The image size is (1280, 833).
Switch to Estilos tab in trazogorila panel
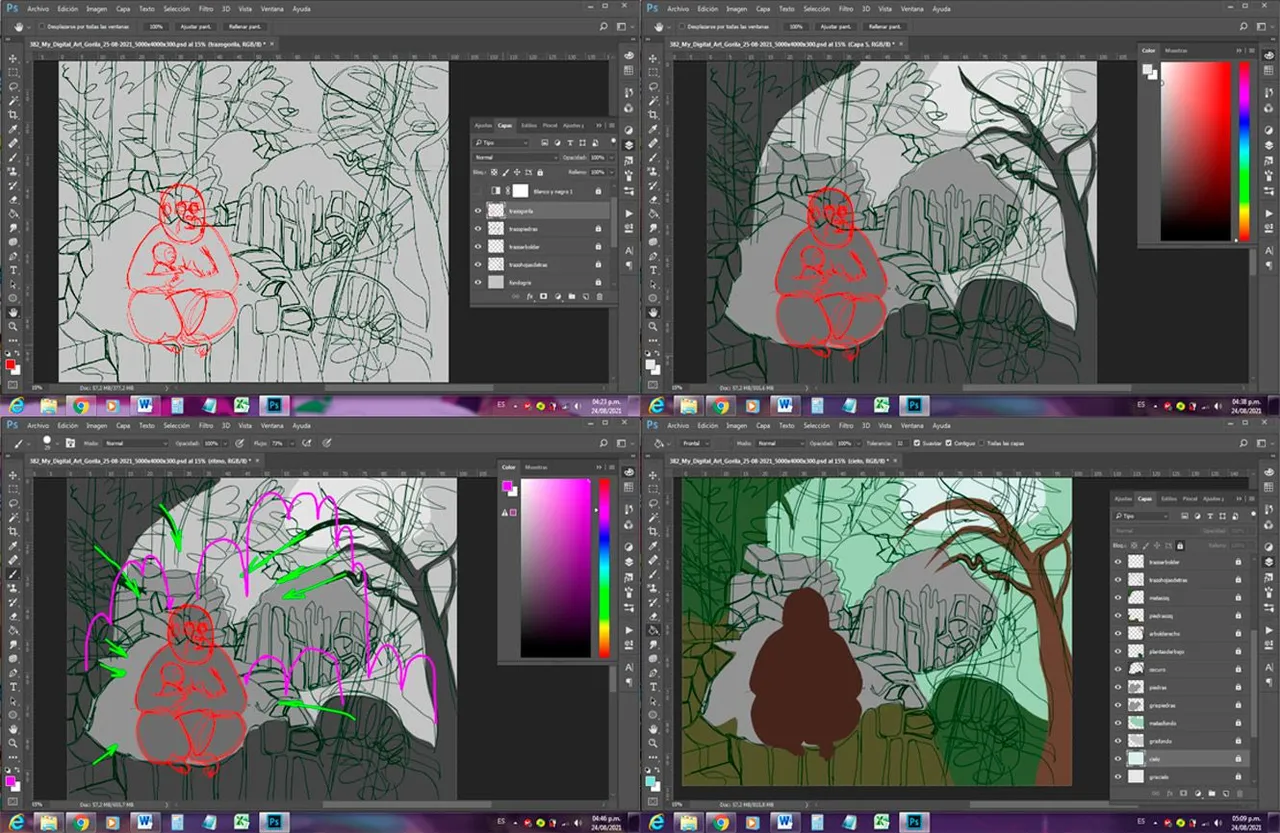pos(528,126)
